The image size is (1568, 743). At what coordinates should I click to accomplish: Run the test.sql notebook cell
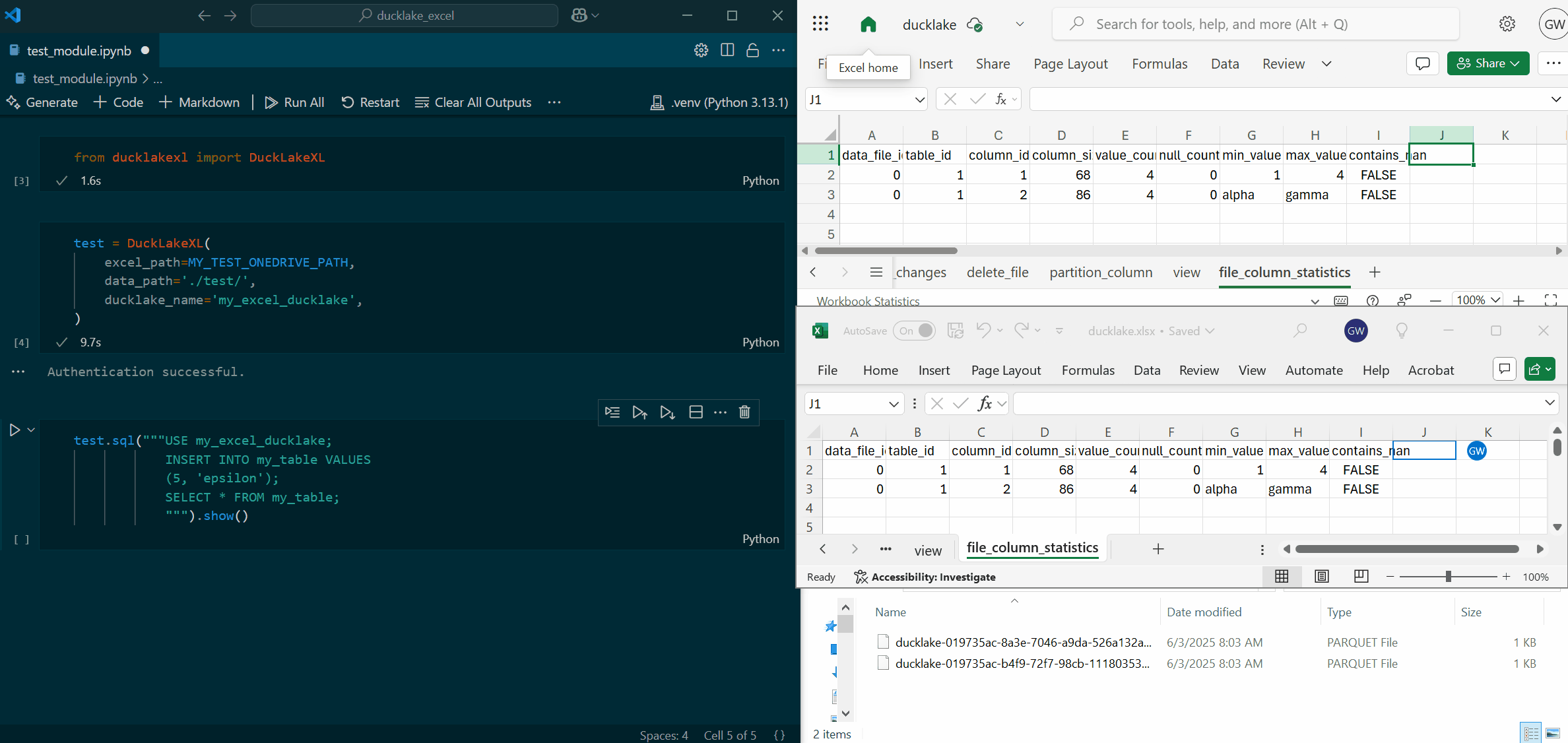pyautogui.click(x=15, y=430)
